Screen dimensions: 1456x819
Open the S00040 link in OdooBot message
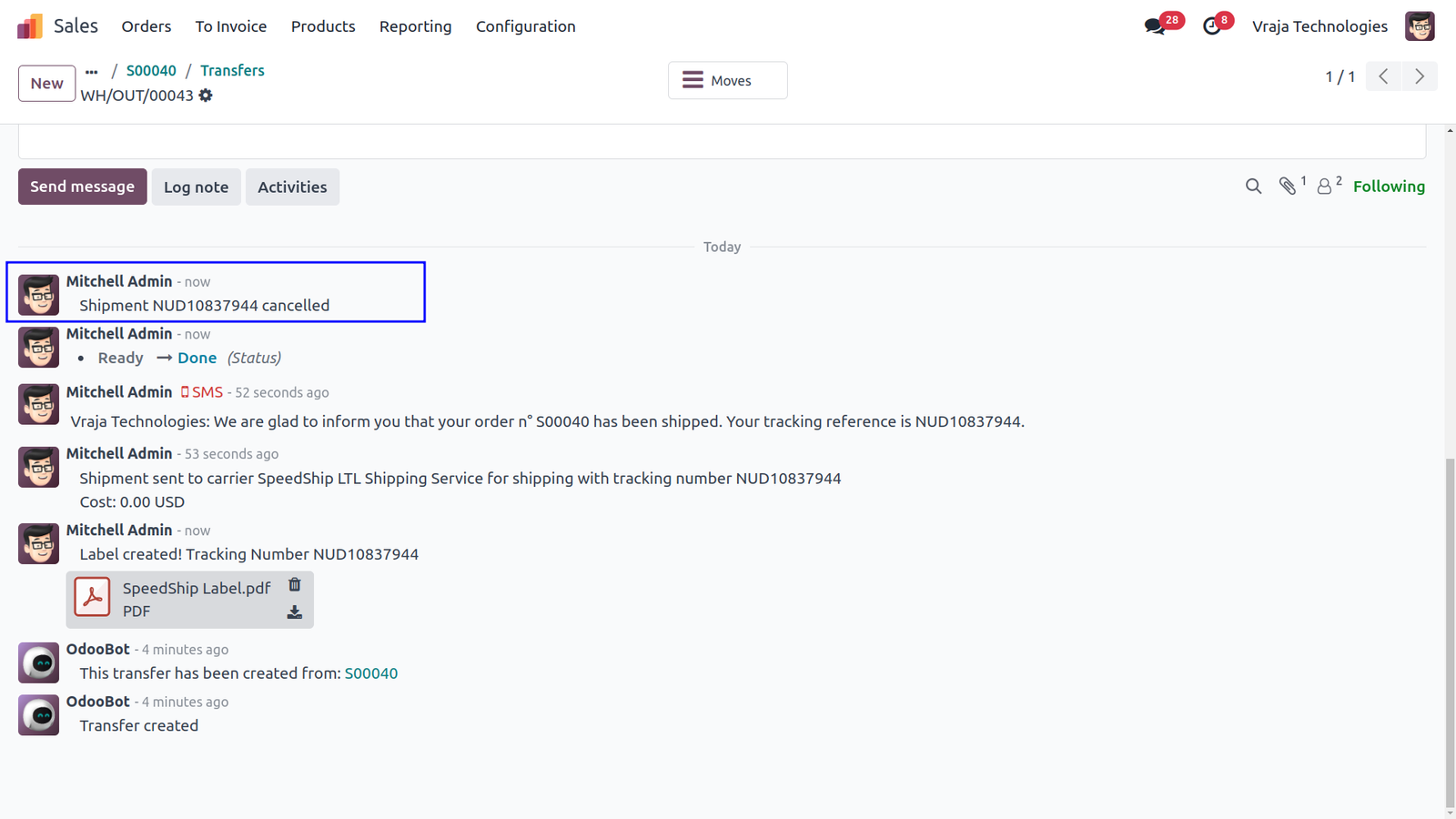pos(371,673)
